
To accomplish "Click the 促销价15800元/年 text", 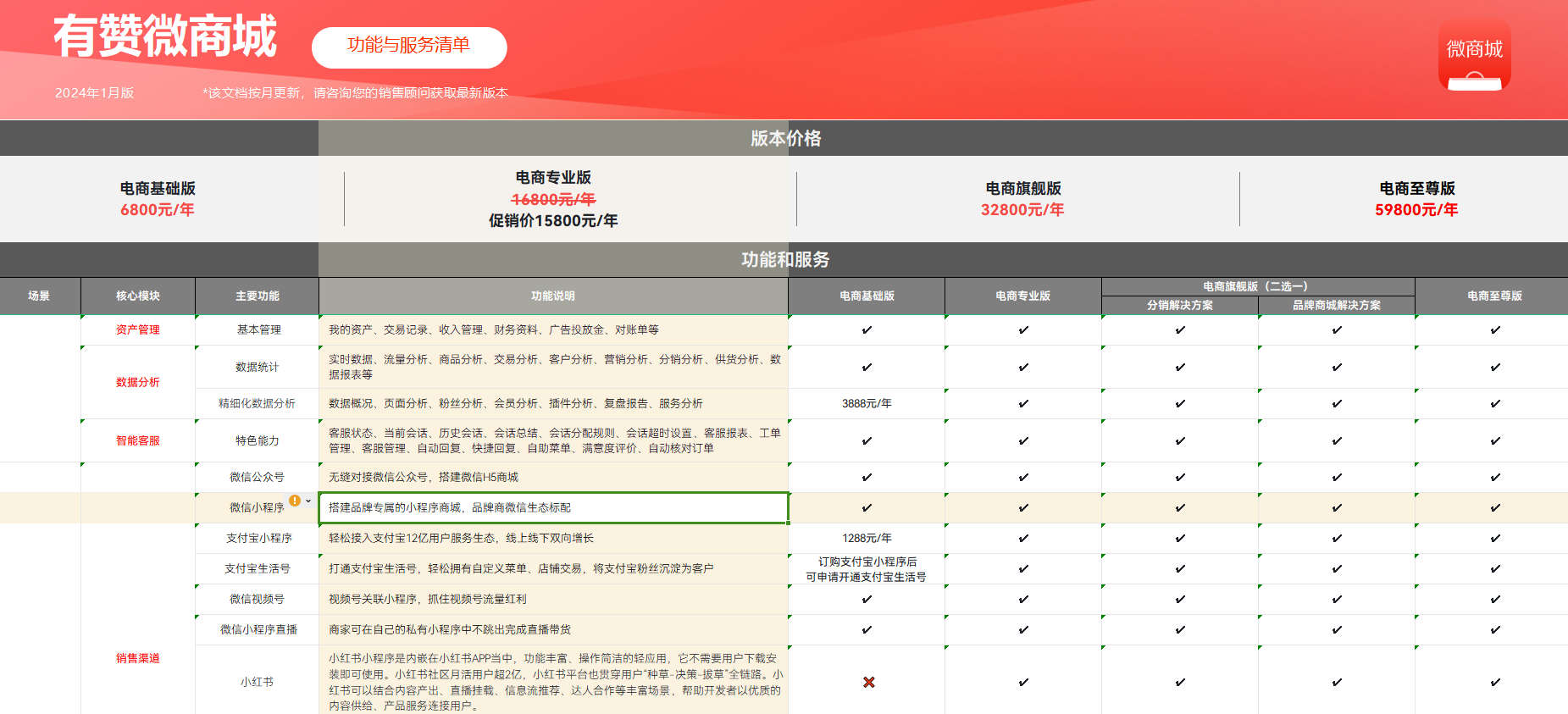I will (x=553, y=220).
